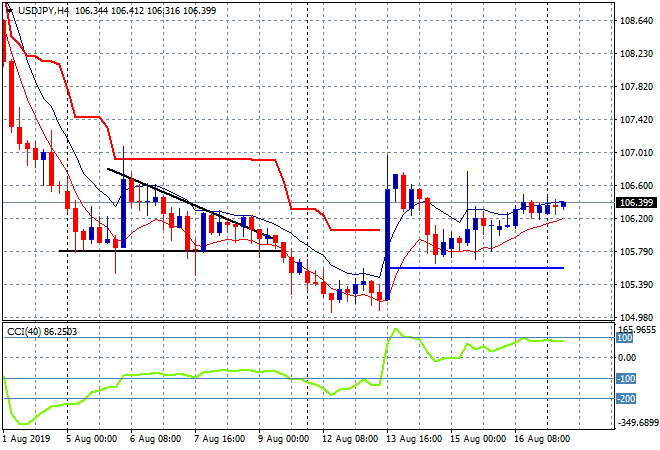Select the 106.200 price axis label
This screenshot has width=660, height=450.
[x=636, y=218]
